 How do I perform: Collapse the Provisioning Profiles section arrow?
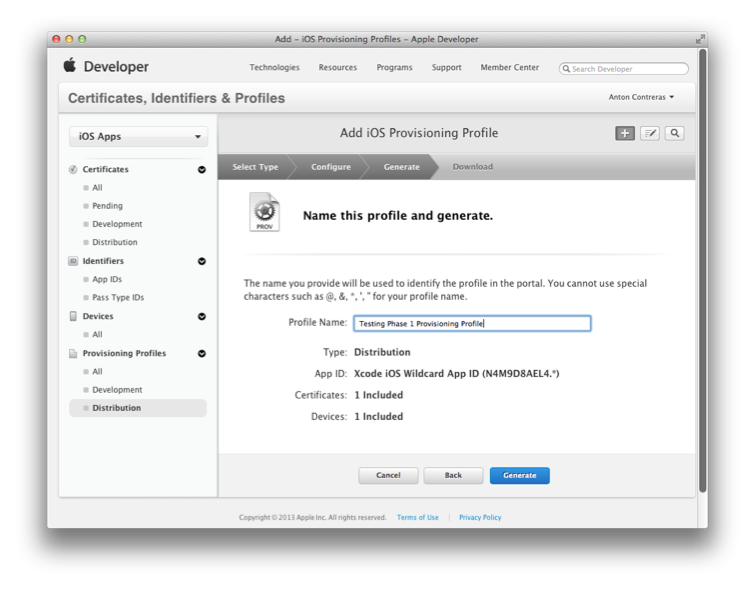202,354
